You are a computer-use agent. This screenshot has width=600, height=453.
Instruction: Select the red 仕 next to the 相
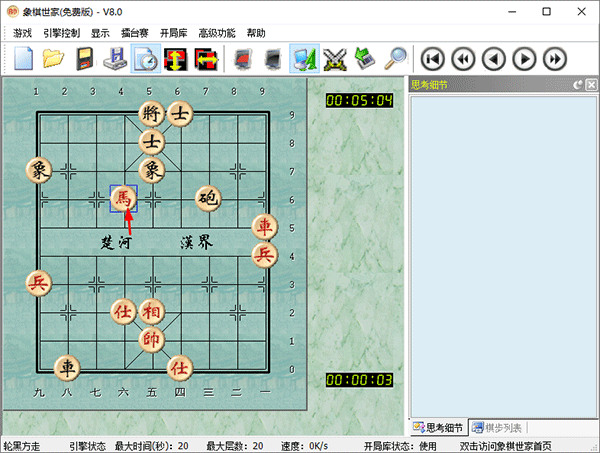coord(124,311)
